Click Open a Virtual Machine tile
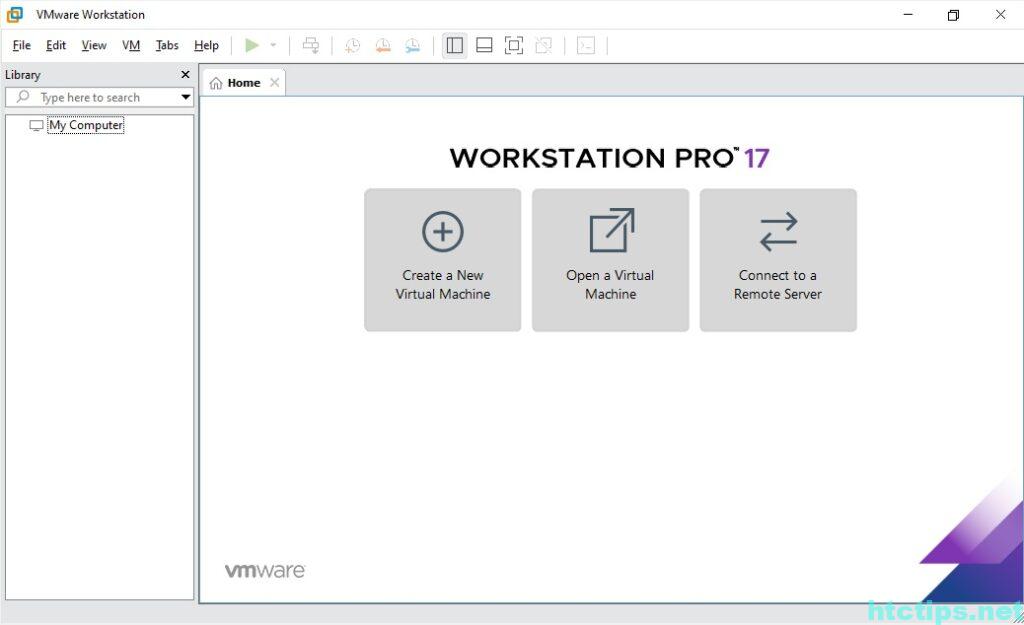Image resolution: width=1024 pixels, height=625 pixels. coord(610,260)
